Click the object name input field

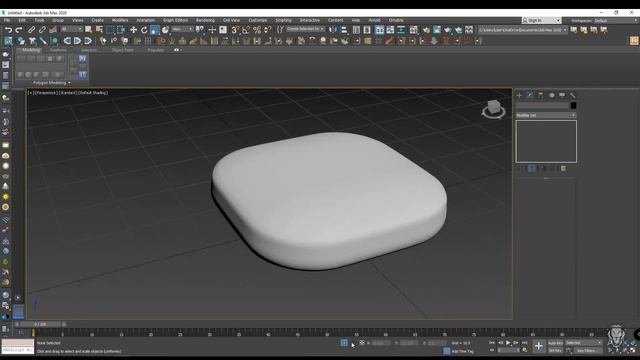pyautogui.click(x=542, y=106)
